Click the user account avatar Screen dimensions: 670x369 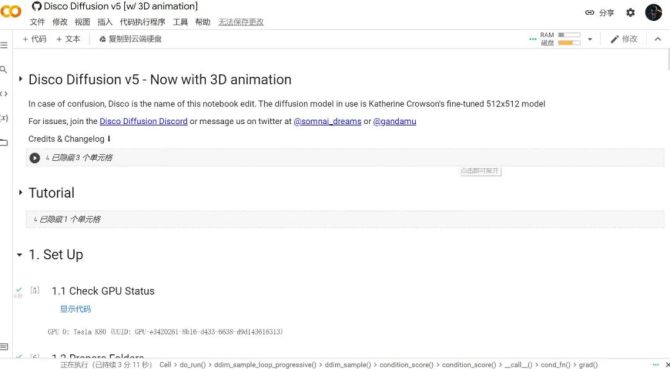(x=653, y=12)
